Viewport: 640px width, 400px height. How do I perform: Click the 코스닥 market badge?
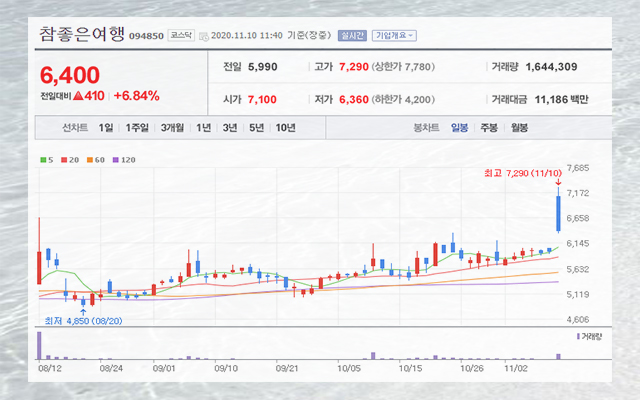click(x=181, y=36)
